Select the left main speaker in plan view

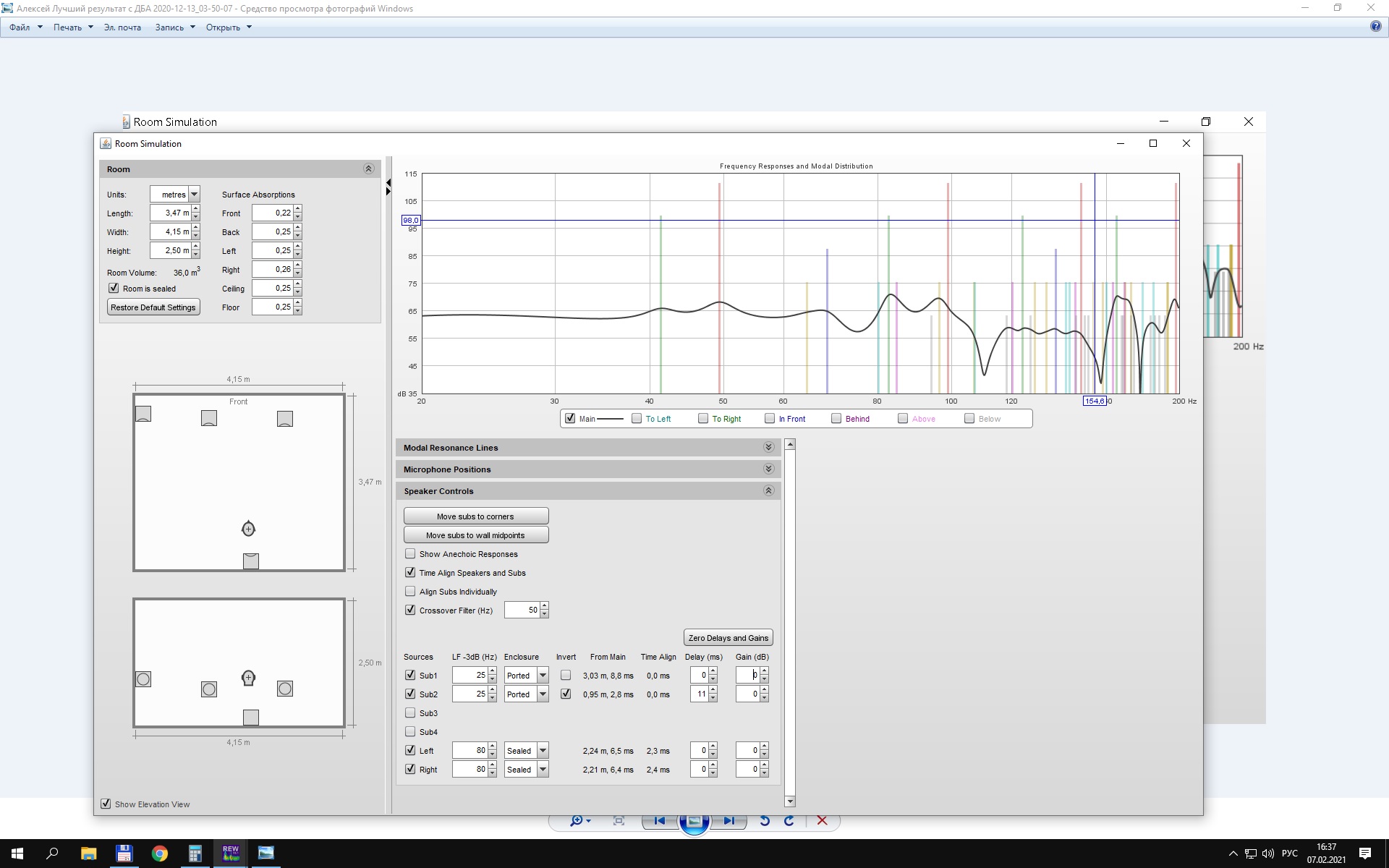click(x=209, y=418)
